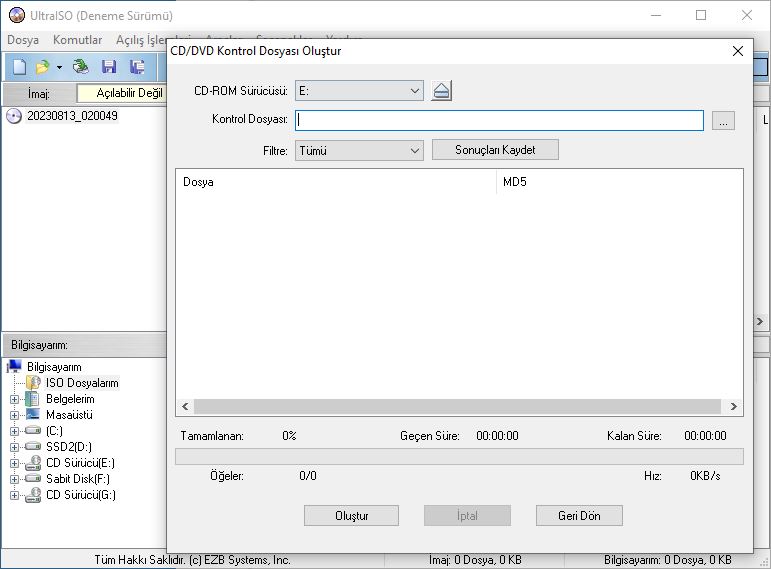Image resolution: width=771 pixels, height=569 pixels.
Task: Click the SSD2(D:) drive icon
Action: point(32,447)
